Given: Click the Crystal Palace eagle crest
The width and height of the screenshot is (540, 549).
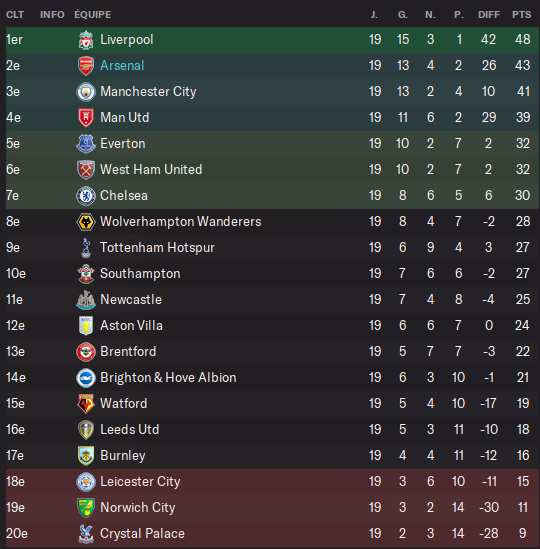Looking at the screenshot, I should pos(86,534).
